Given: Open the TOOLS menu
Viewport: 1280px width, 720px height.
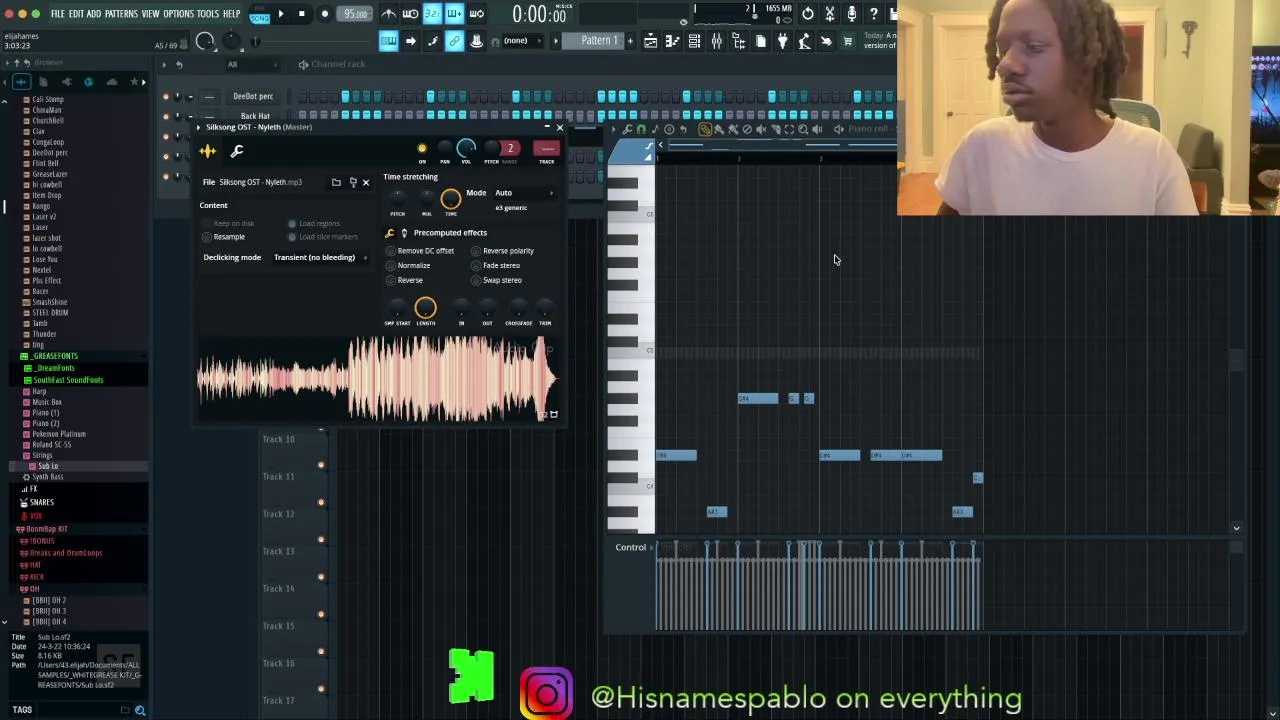Looking at the screenshot, I should pos(208,14).
